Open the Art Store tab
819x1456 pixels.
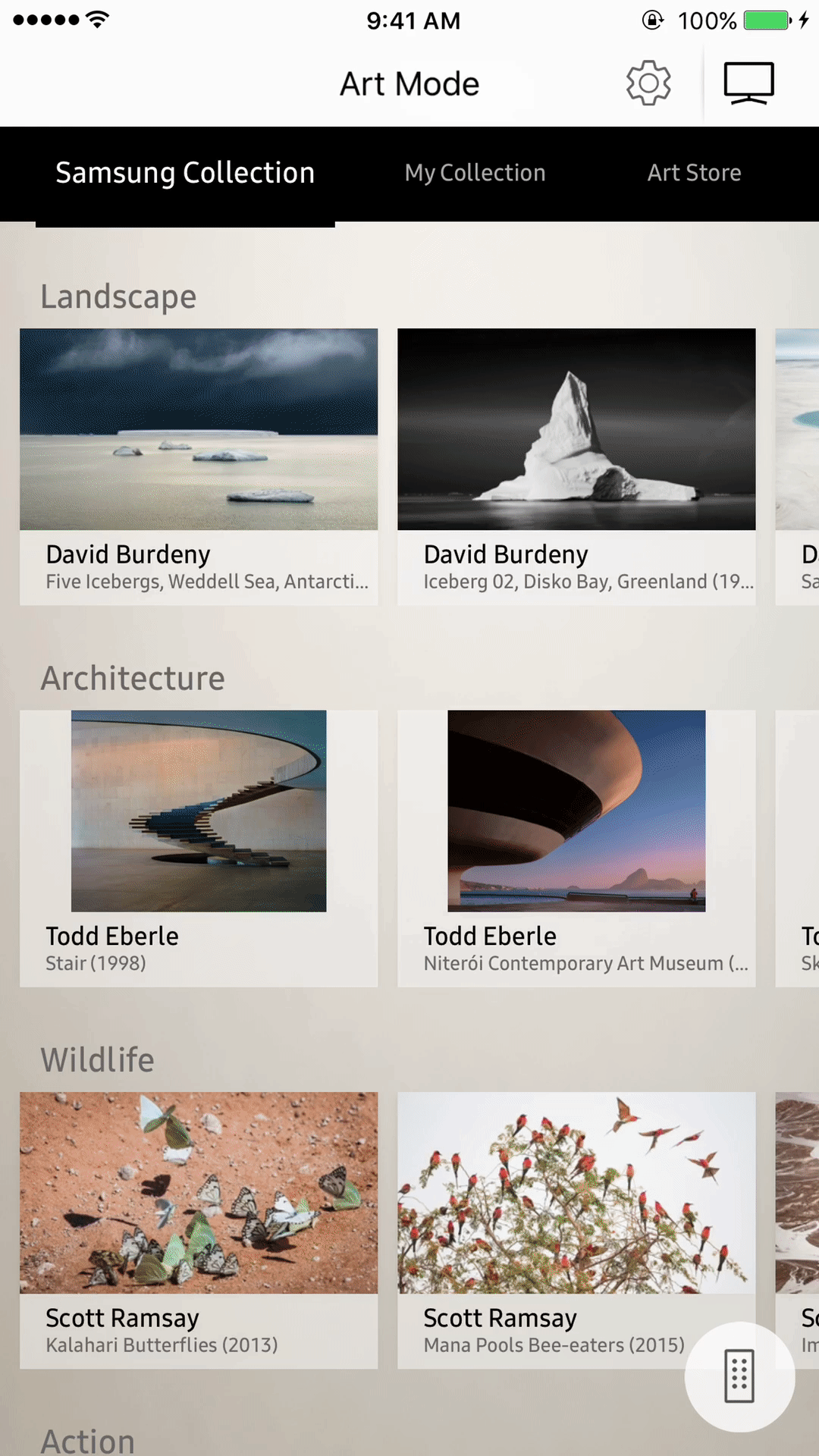694,173
